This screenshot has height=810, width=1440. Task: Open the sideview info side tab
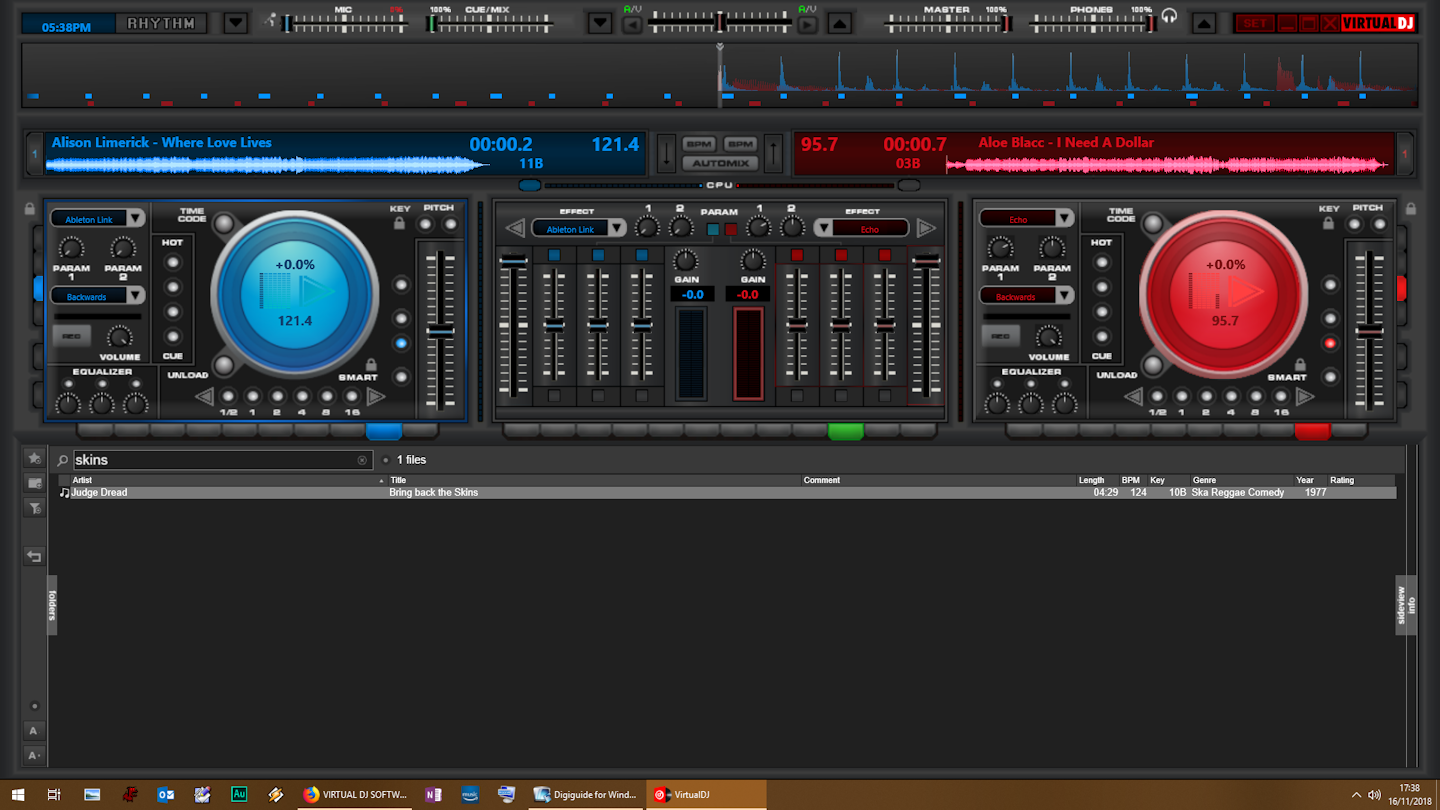(x=1406, y=604)
